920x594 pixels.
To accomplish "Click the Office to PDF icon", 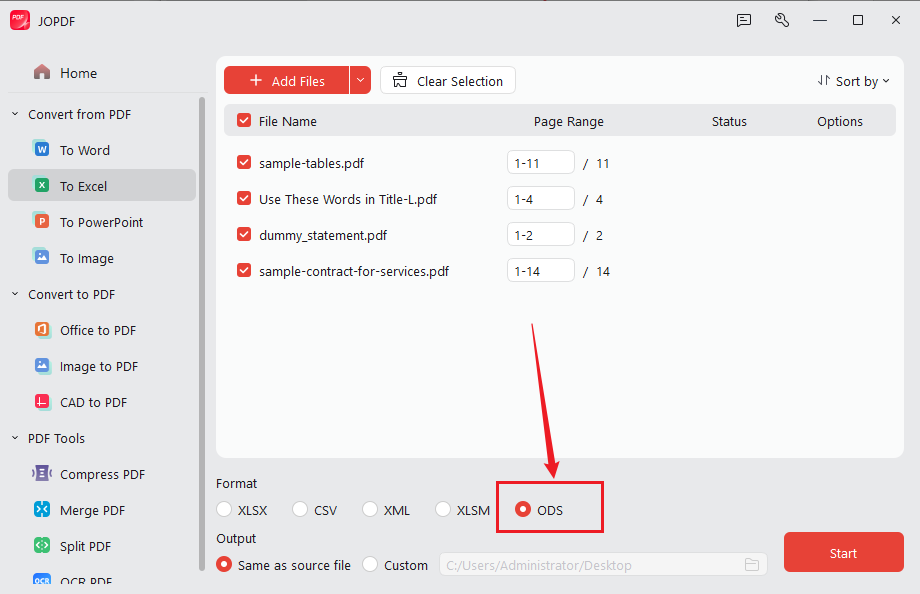I will (x=42, y=329).
